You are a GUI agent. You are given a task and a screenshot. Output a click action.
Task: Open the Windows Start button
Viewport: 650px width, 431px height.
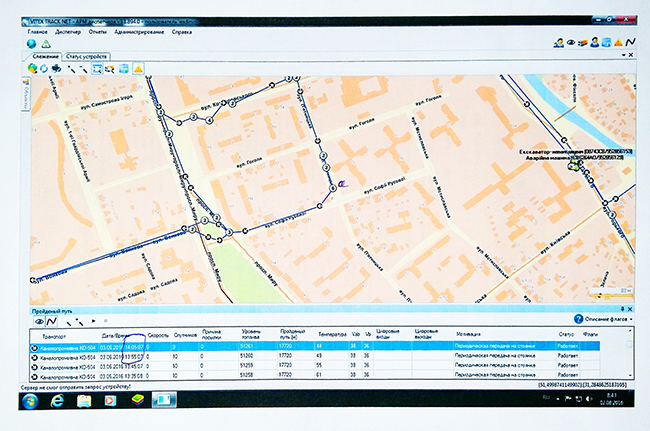(28, 400)
